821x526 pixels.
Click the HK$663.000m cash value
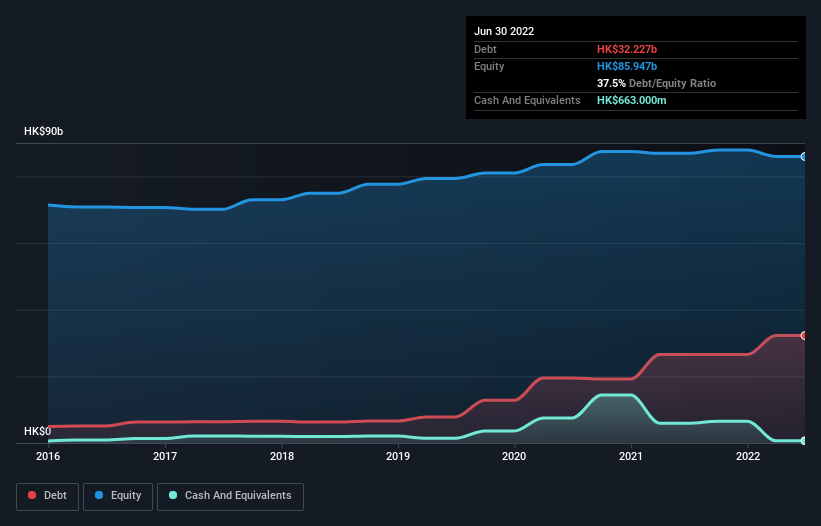[x=631, y=100]
